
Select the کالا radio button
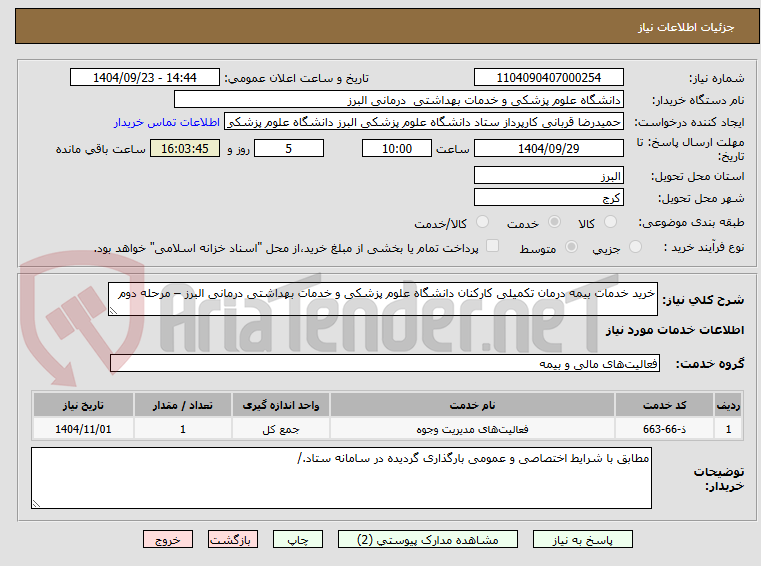click(x=610, y=222)
